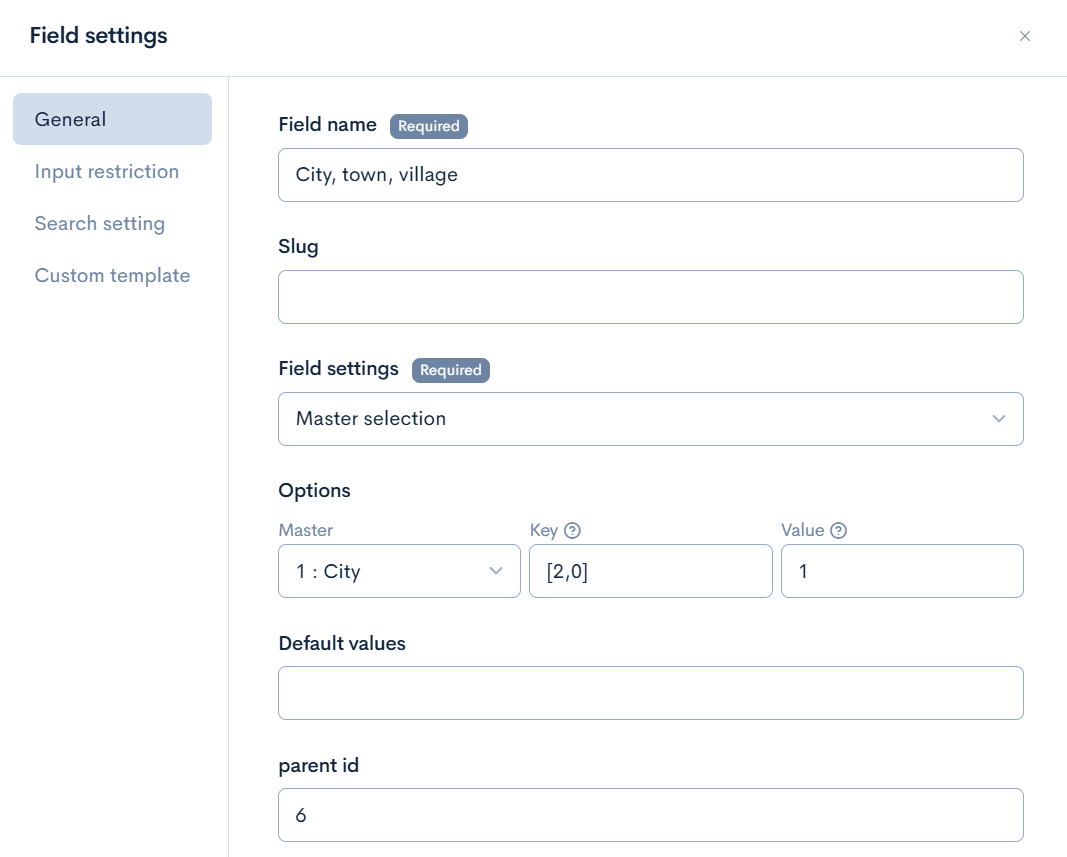Click the chevron on Field settings selector

click(998, 419)
